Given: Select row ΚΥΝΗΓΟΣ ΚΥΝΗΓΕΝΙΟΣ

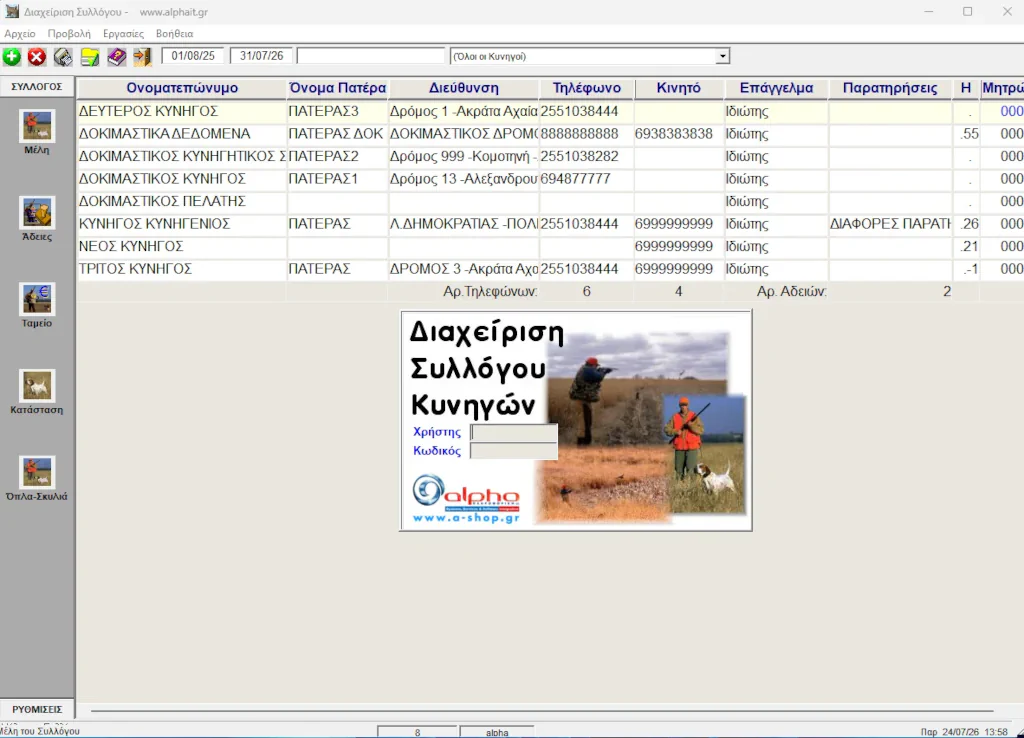Looking at the screenshot, I should [551, 224].
